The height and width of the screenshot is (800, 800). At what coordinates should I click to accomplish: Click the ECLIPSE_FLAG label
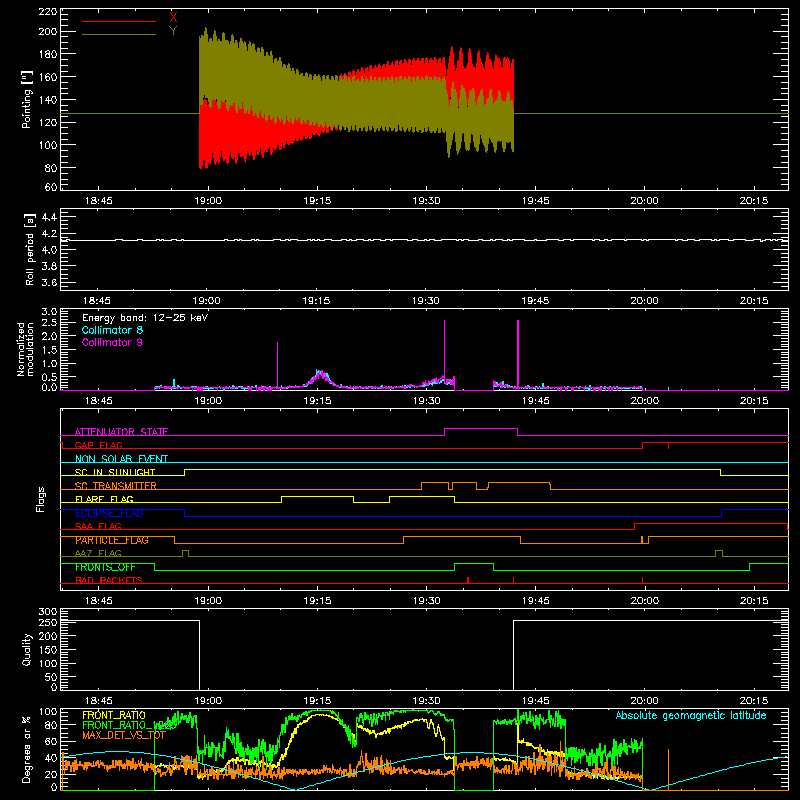click(x=109, y=513)
